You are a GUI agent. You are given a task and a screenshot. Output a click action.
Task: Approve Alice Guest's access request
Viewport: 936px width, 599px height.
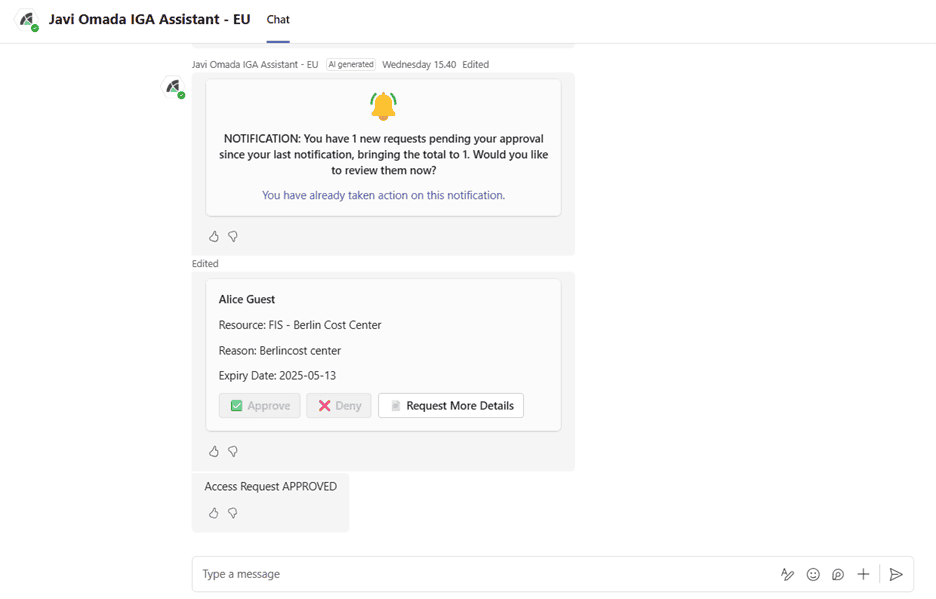[260, 406]
